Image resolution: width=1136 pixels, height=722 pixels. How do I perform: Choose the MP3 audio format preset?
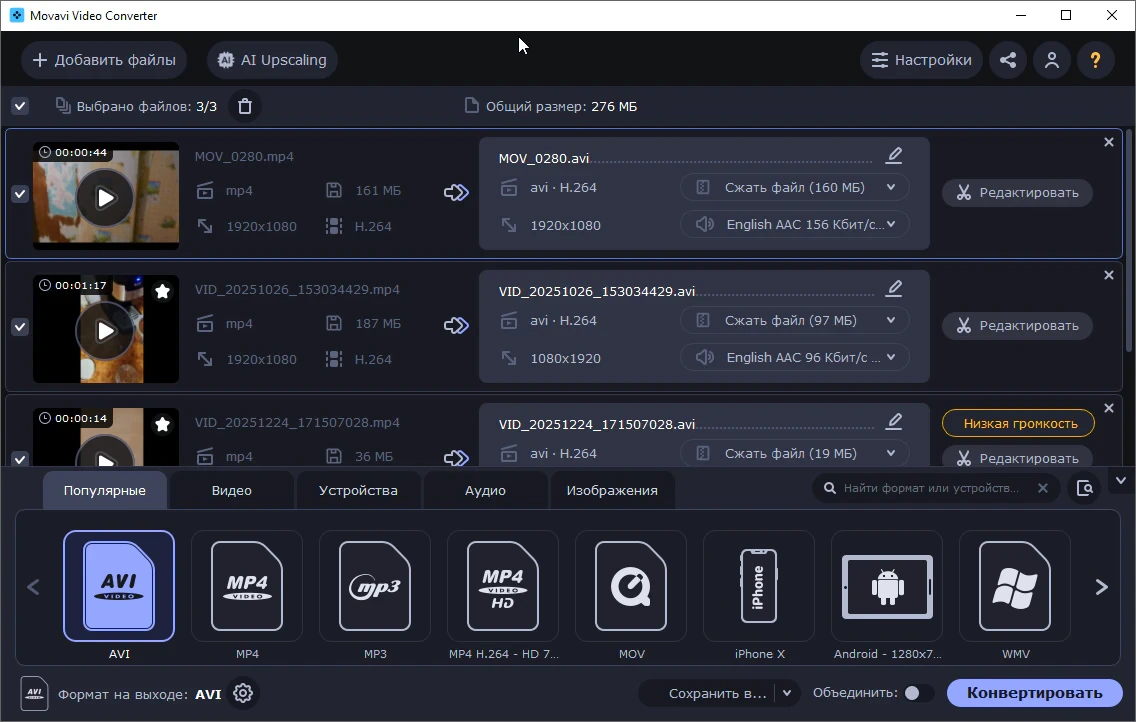click(375, 586)
